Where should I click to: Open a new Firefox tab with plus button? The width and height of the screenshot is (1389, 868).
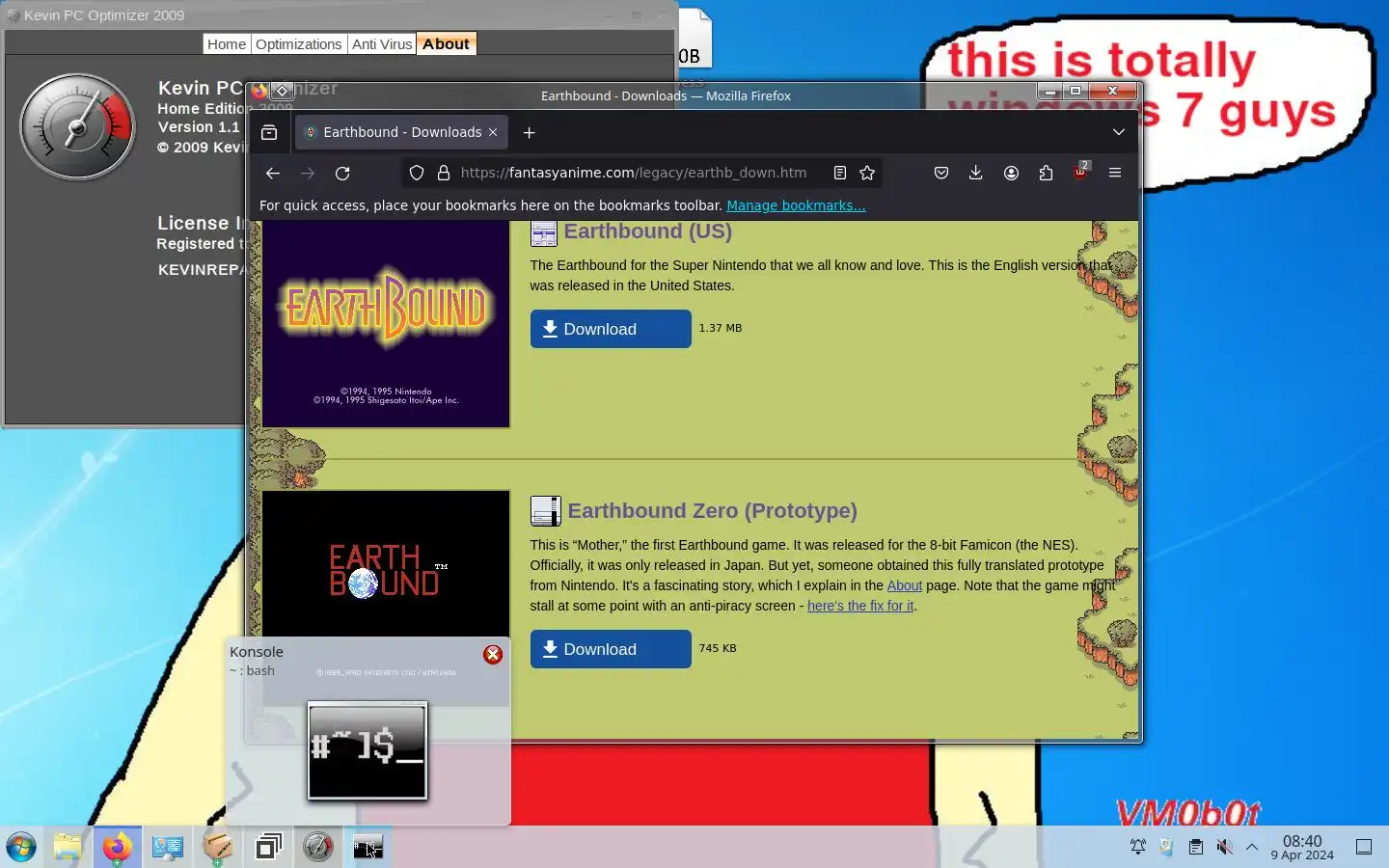tap(529, 132)
